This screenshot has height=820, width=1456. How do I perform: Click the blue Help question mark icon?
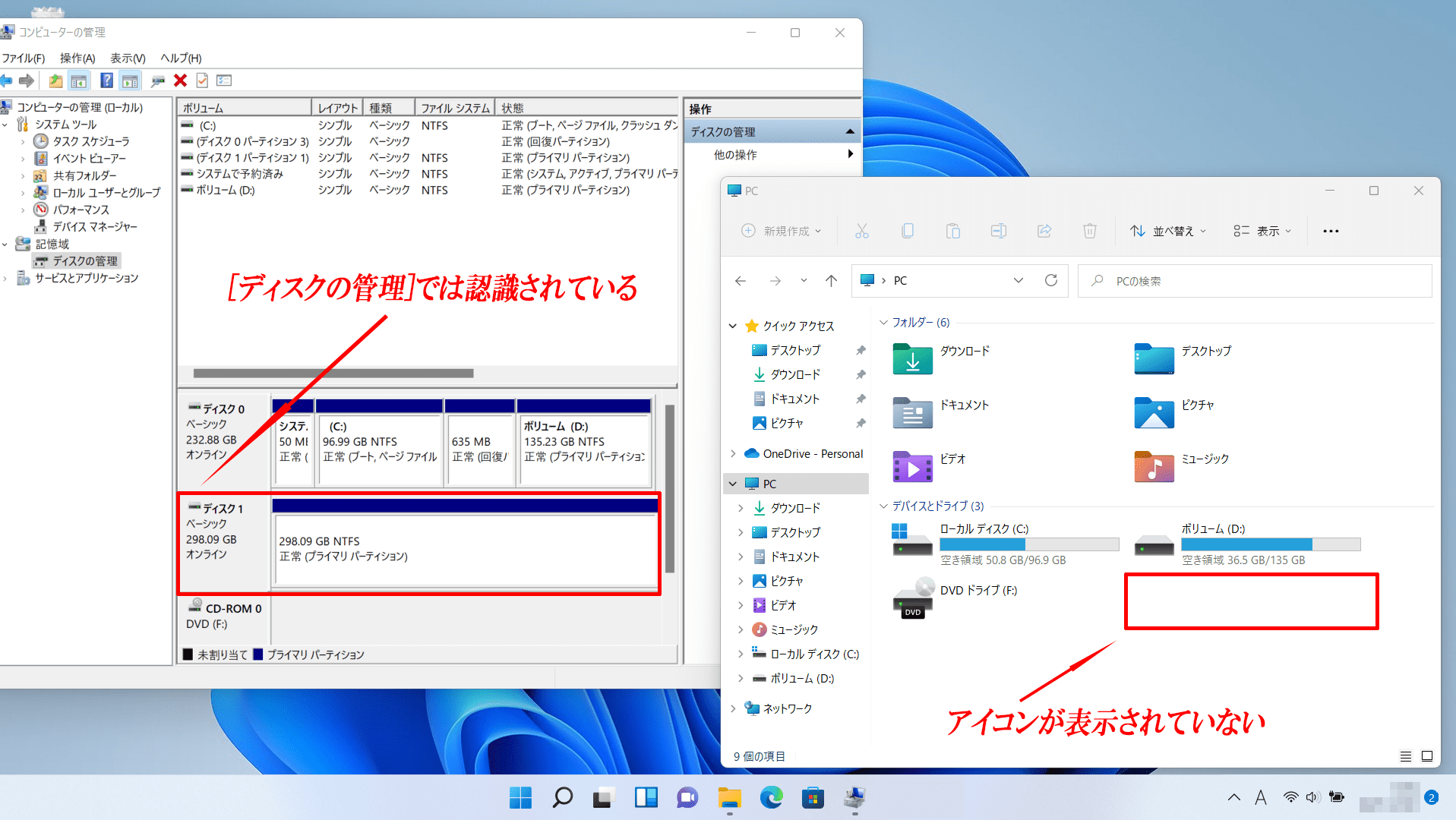point(106,80)
